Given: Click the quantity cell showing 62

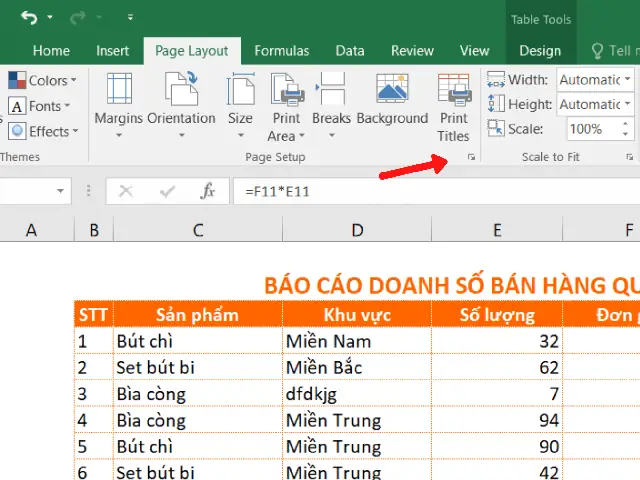Looking at the screenshot, I should [x=497, y=367].
